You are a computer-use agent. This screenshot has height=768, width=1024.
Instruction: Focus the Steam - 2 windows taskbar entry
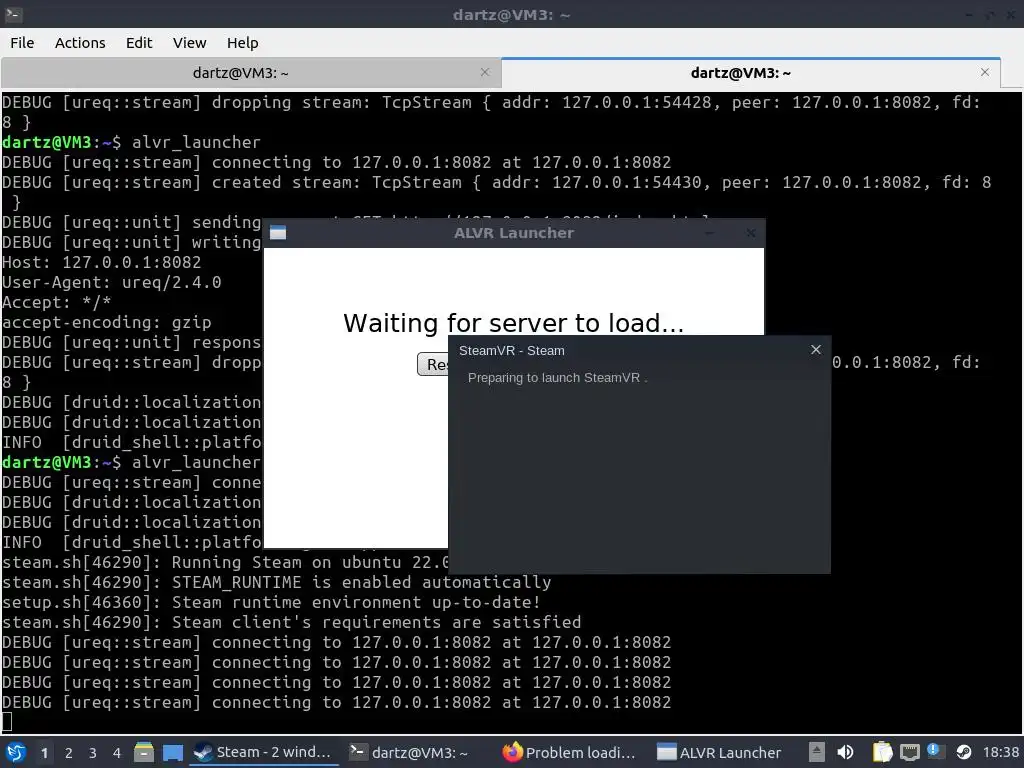click(x=264, y=752)
